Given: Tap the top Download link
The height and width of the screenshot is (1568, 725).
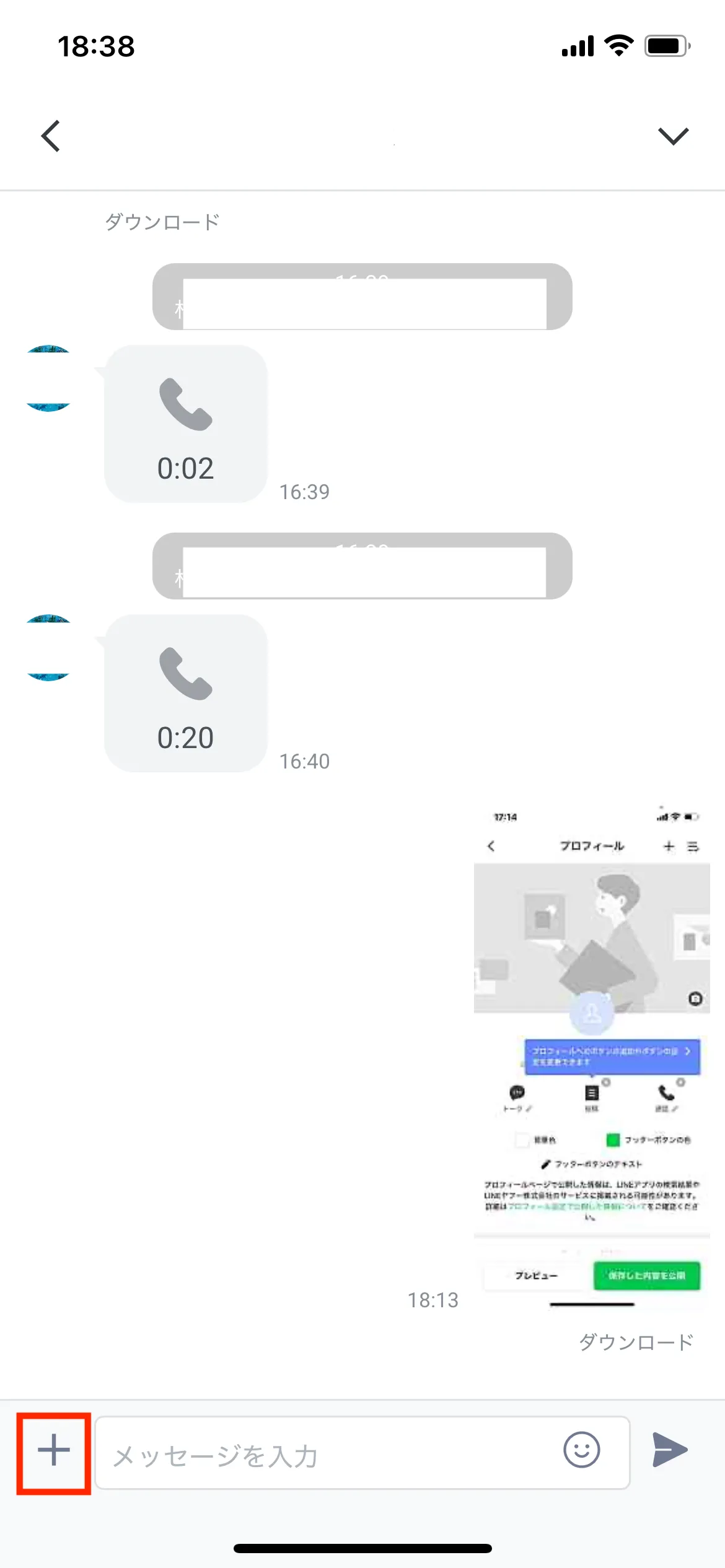Looking at the screenshot, I should pos(162,222).
